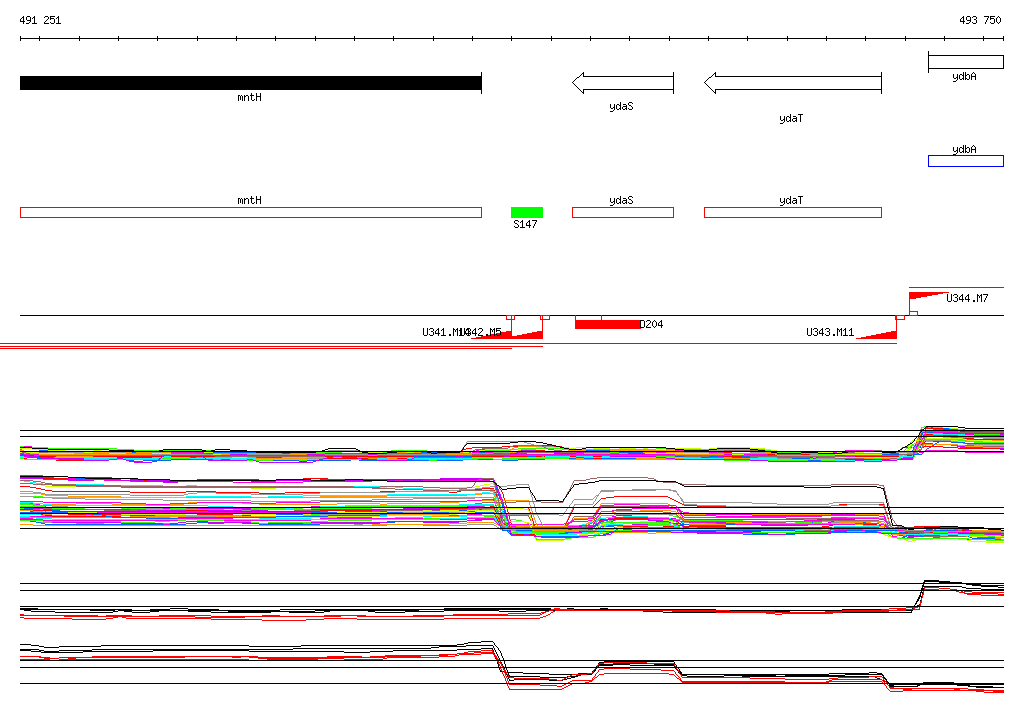Click the ydbA label above blue box
Image resolution: width=1024 pixels, height=714 pixels.
tap(965, 150)
